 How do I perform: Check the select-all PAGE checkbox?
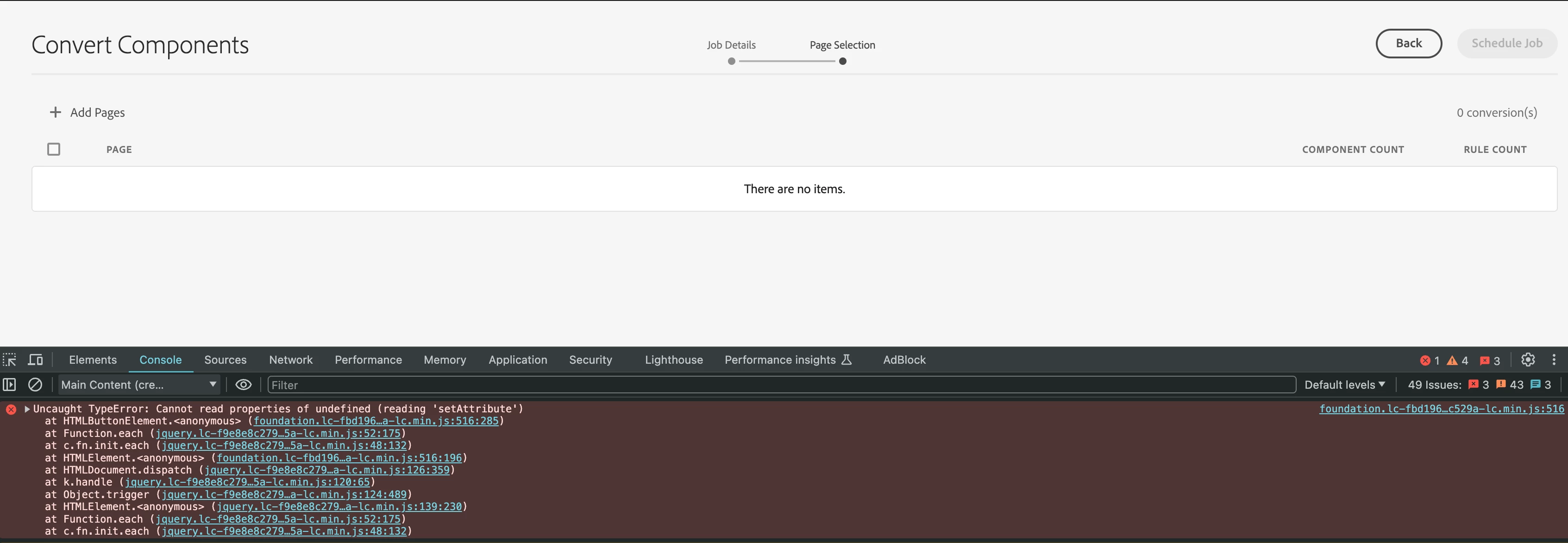(x=54, y=149)
